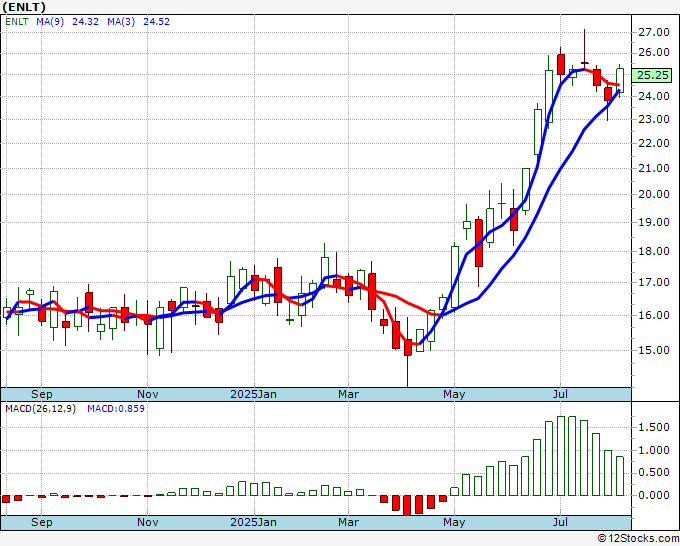
Task: Click the 1.000 MACD axis label
Action: tap(654, 451)
